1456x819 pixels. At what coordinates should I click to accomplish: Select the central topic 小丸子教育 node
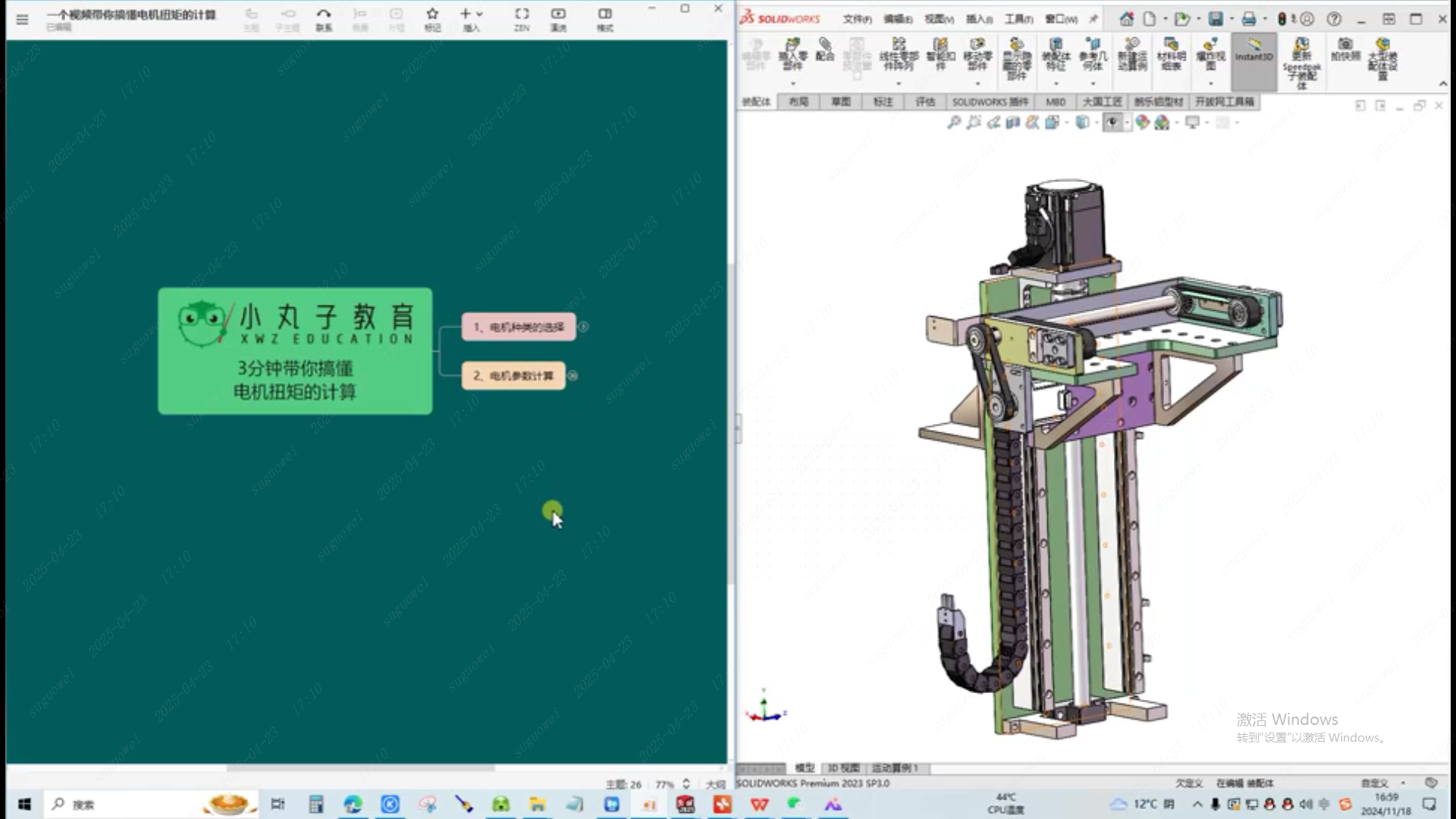295,350
